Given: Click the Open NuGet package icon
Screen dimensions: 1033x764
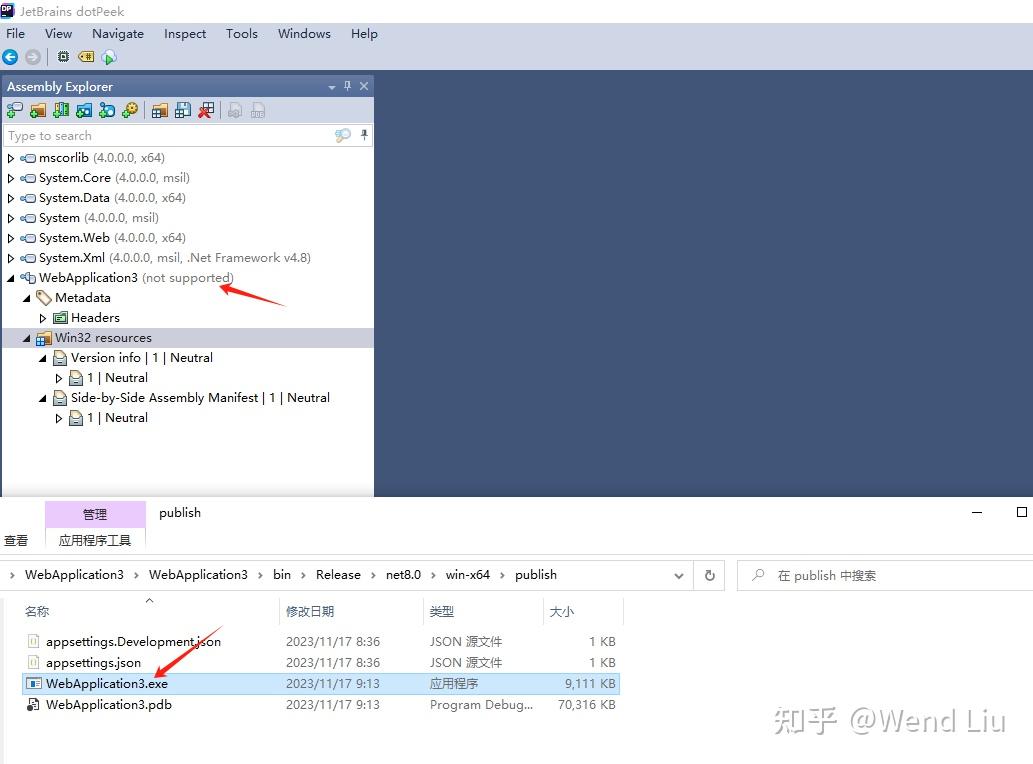Looking at the screenshot, I should (83, 110).
